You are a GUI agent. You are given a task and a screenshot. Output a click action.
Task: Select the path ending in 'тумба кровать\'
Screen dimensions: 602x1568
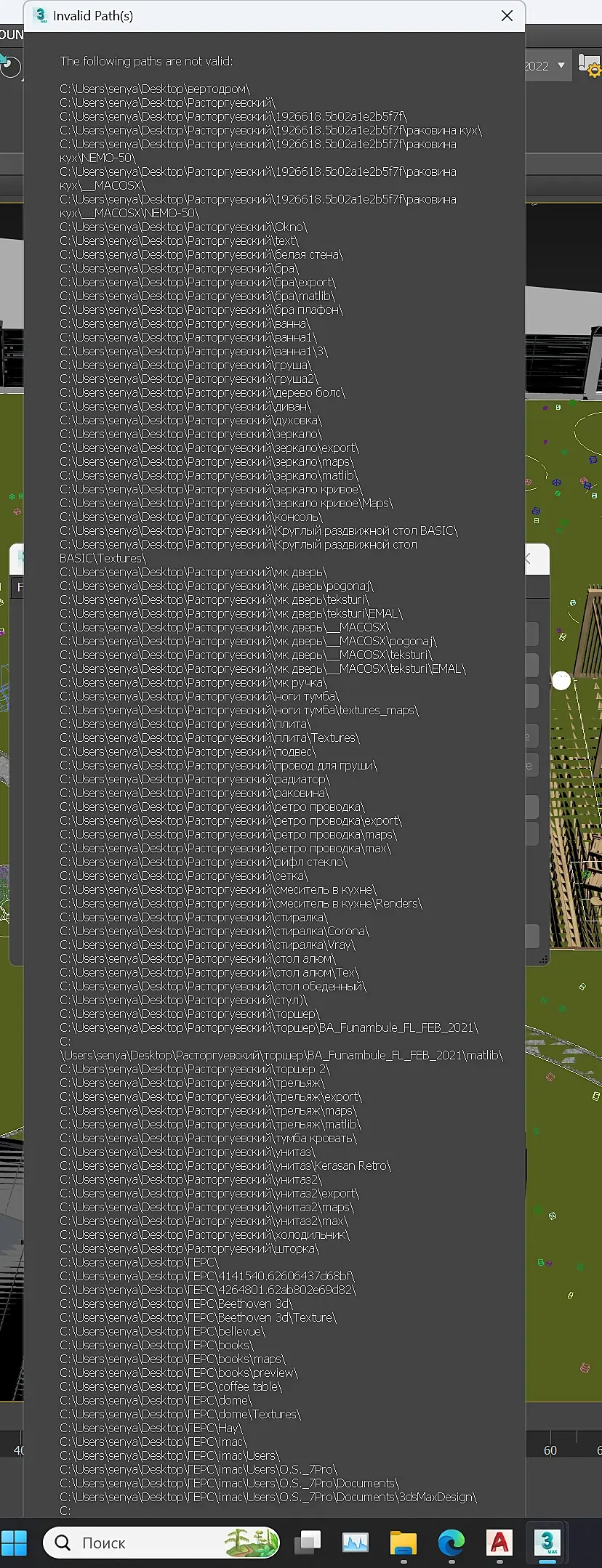pos(209,1138)
